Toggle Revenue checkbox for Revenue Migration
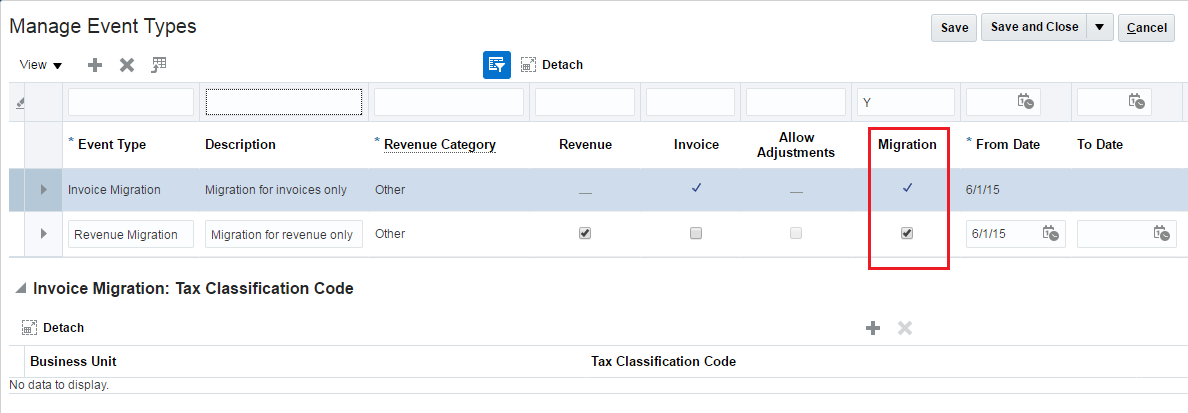 point(585,234)
